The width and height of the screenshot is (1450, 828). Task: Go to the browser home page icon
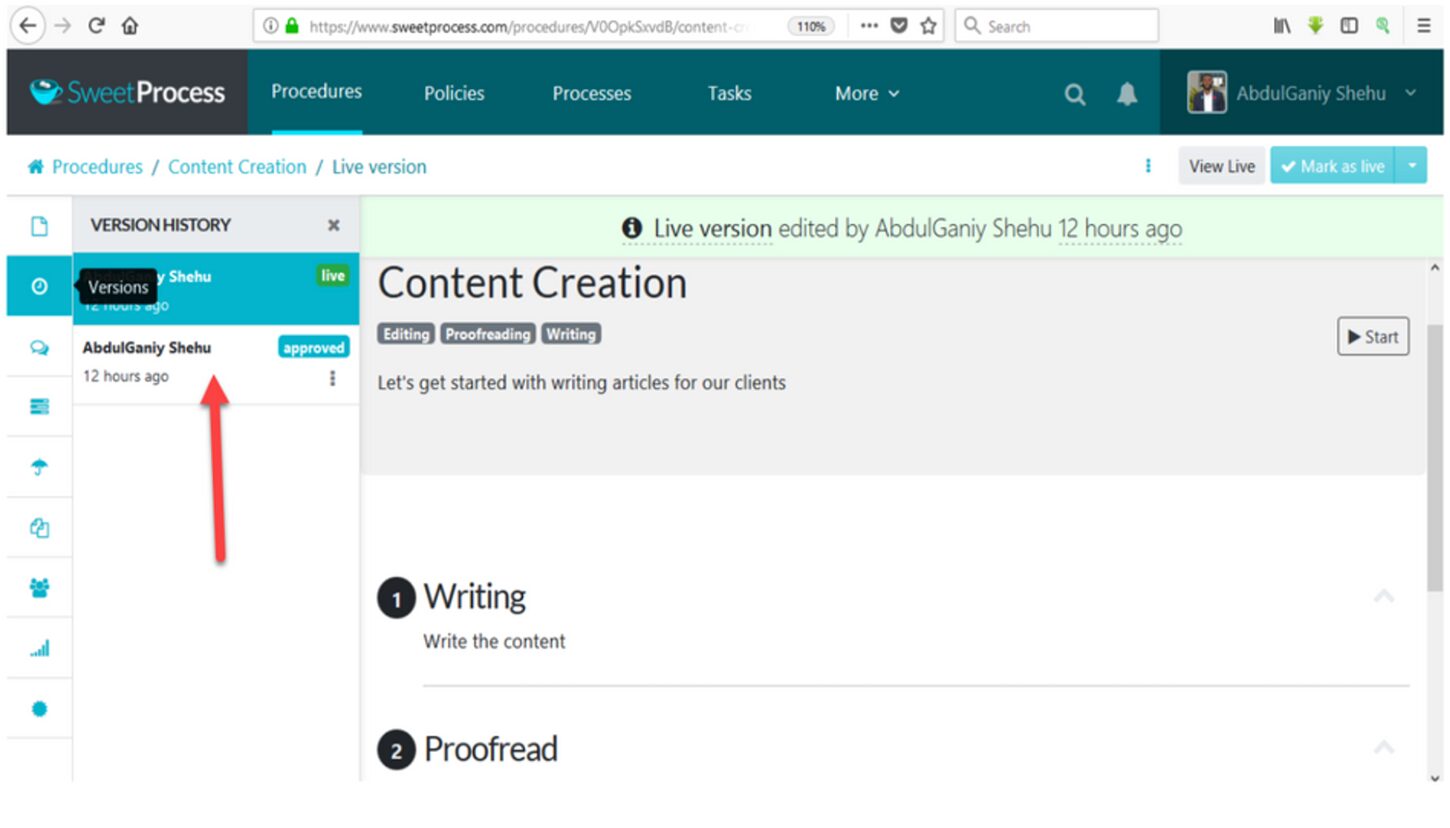tap(129, 26)
